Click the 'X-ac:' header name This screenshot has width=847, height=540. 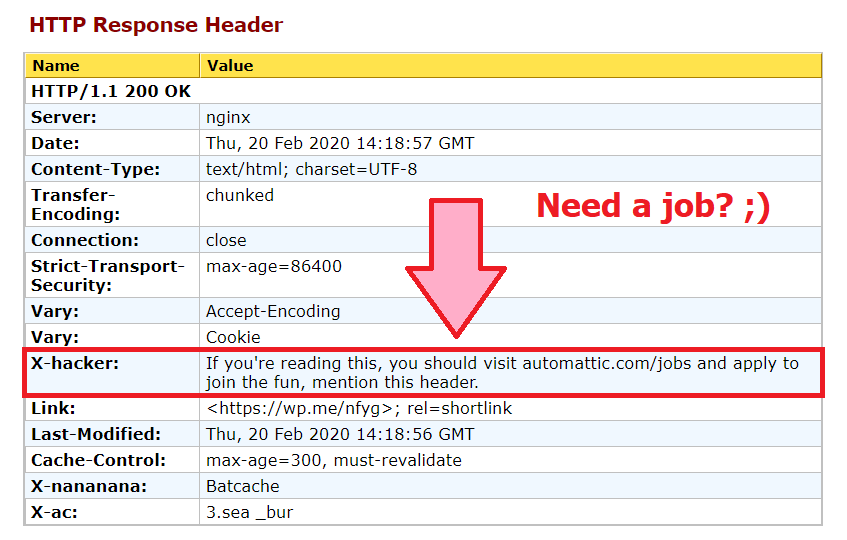pos(54,512)
